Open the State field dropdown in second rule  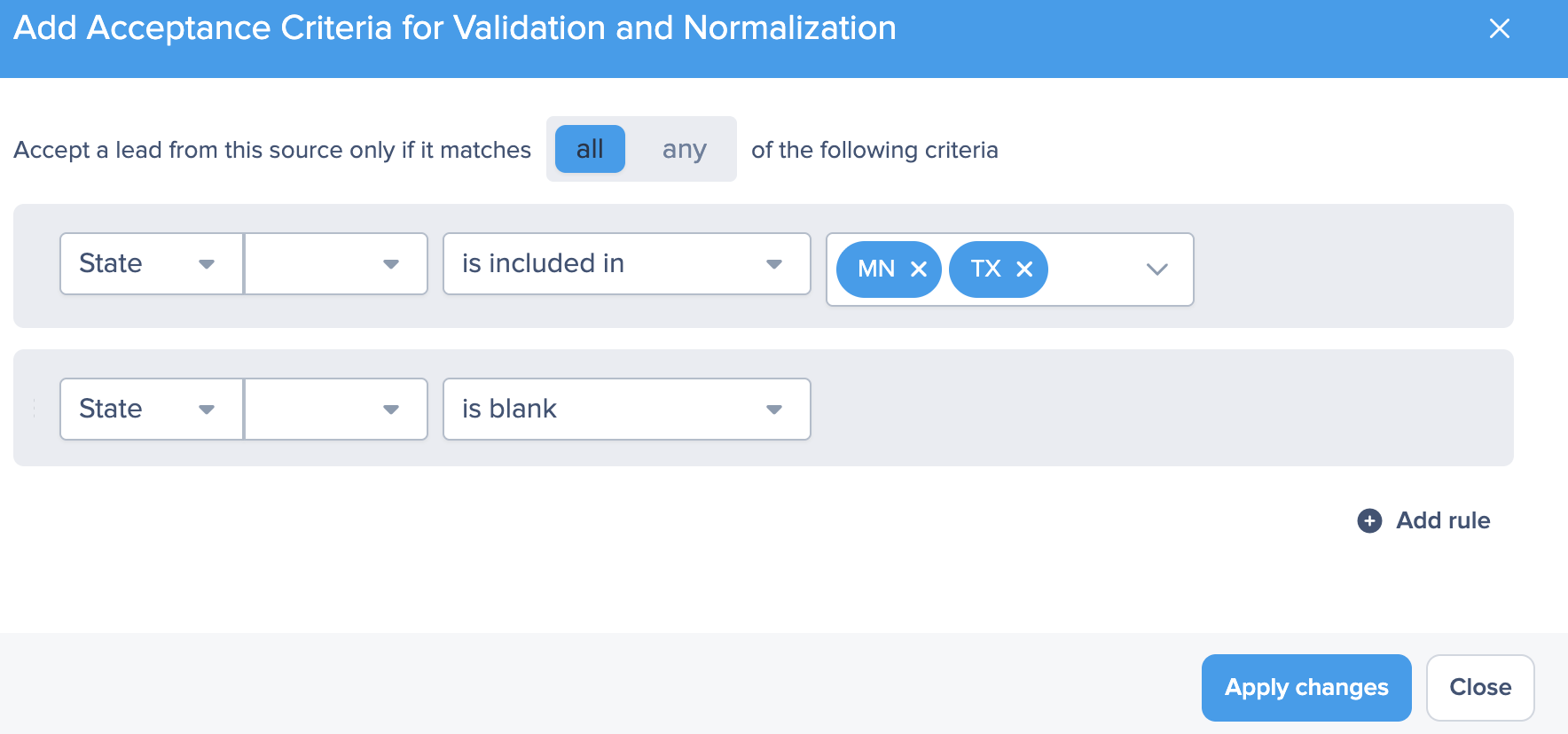tap(152, 409)
